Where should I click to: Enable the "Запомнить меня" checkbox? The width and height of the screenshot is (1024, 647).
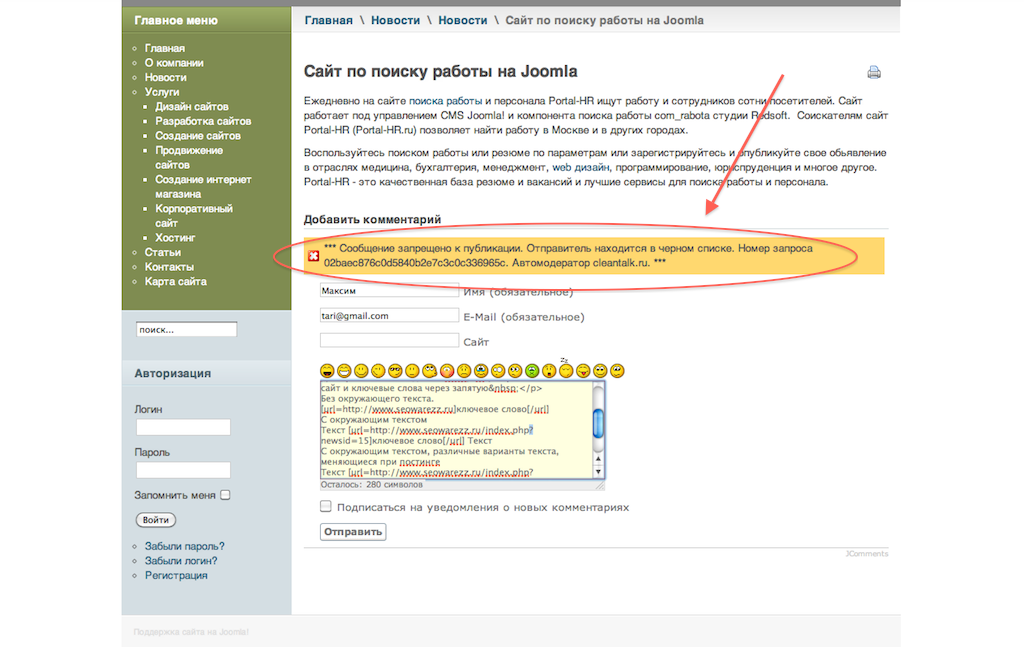225,494
